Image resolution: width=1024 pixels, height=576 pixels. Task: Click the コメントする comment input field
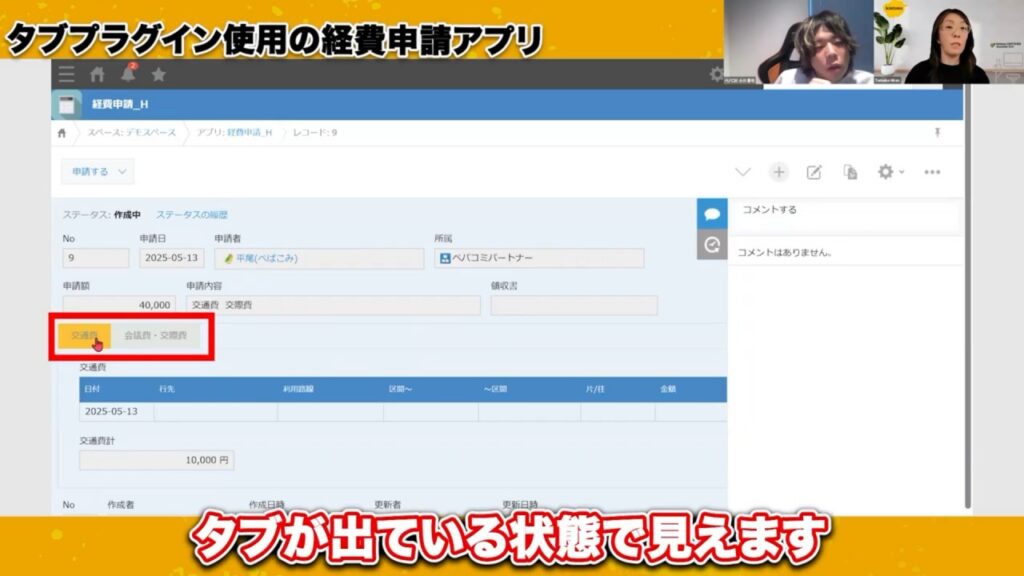[845, 213]
